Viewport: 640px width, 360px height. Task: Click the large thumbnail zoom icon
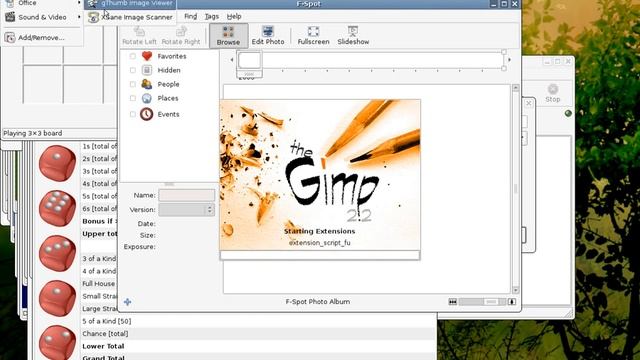[512, 302]
